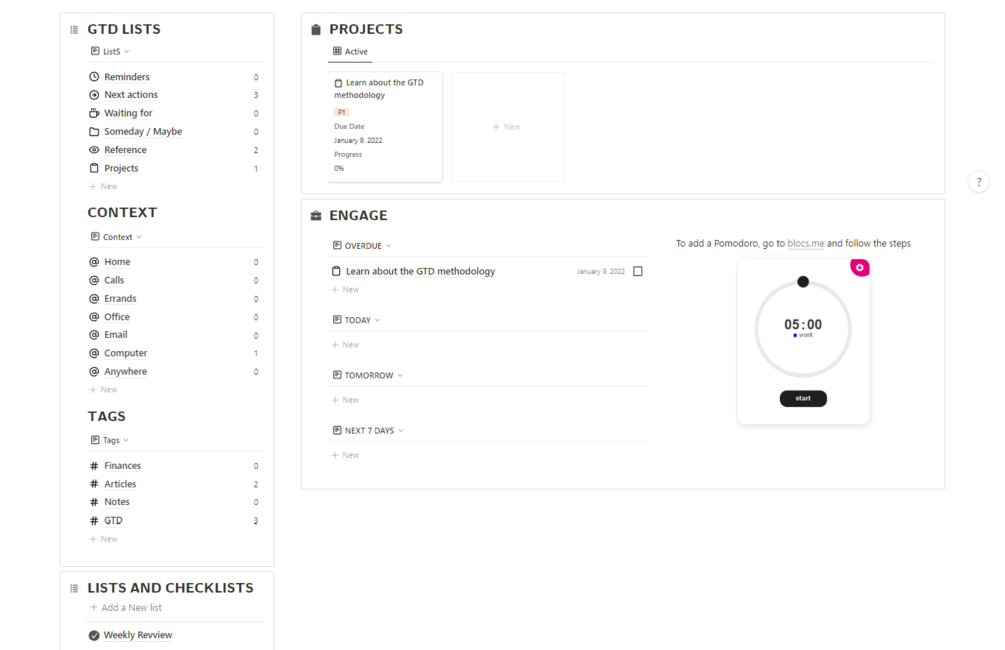1005x650 pixels.
Task: Open the blocs.me link
Action: pos(805,243)
